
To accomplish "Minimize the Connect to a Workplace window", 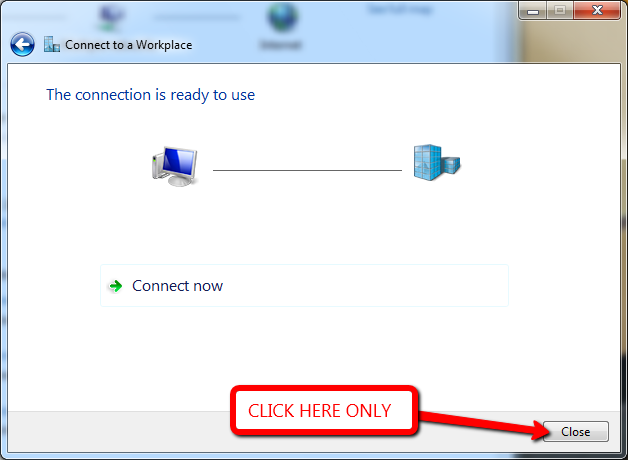I will (532, 10).
